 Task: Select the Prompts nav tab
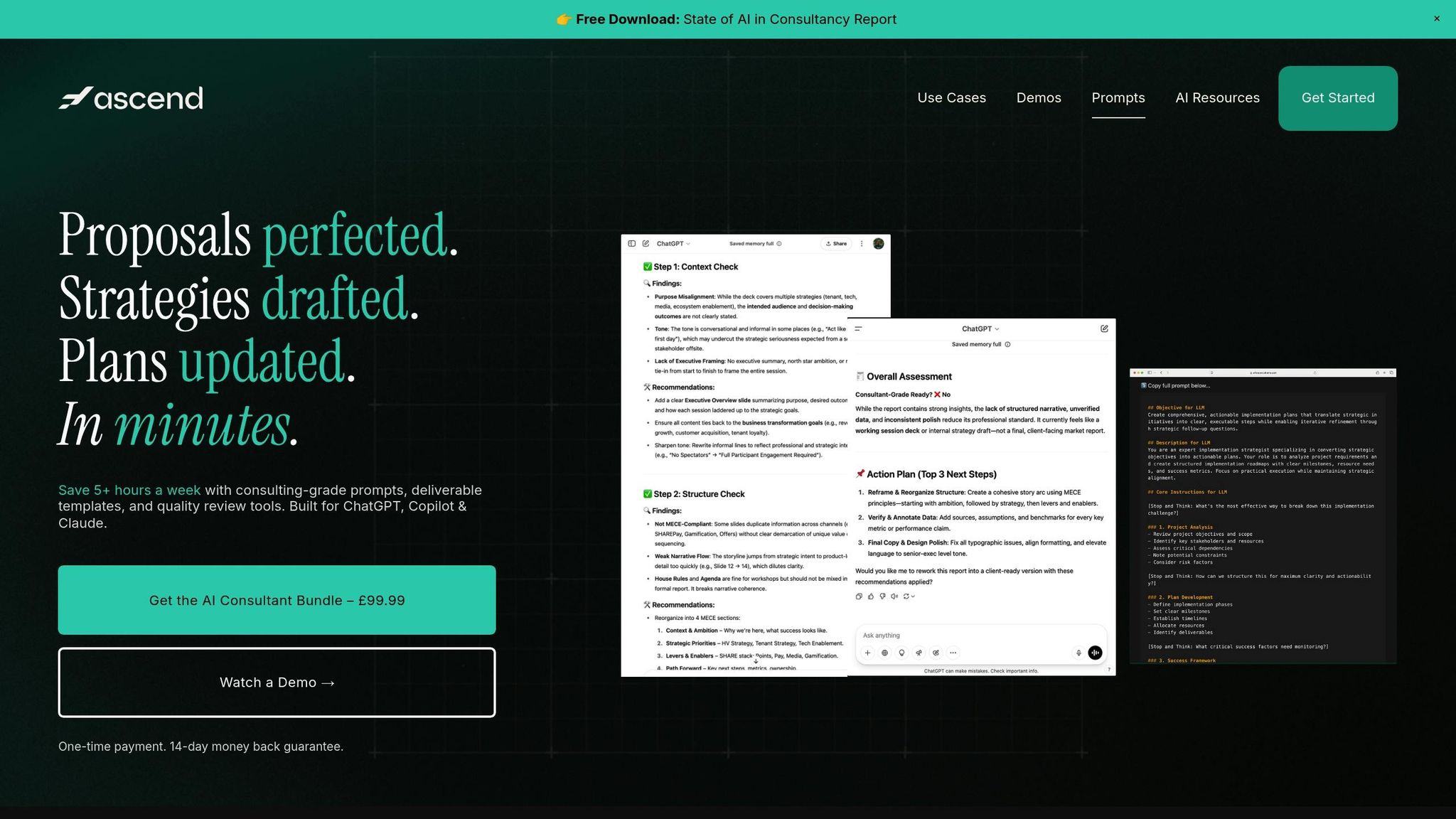[x=1118, y=98]
